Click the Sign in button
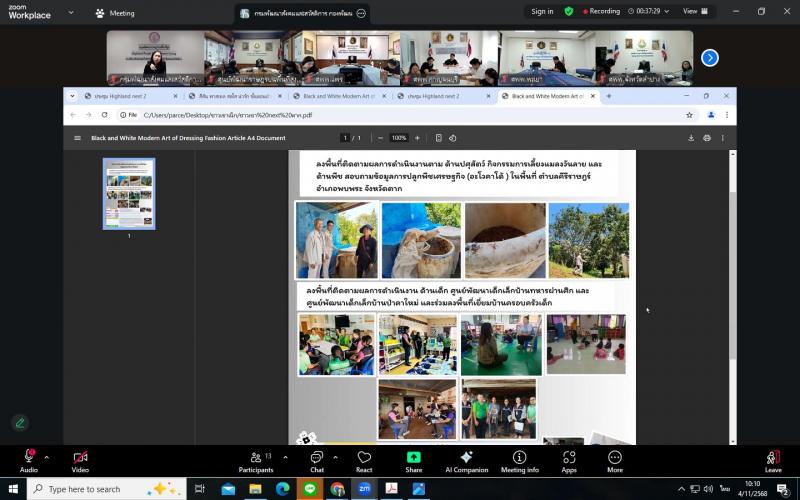The height and width of the screenshot is (500, 800). tap(542, 11)
